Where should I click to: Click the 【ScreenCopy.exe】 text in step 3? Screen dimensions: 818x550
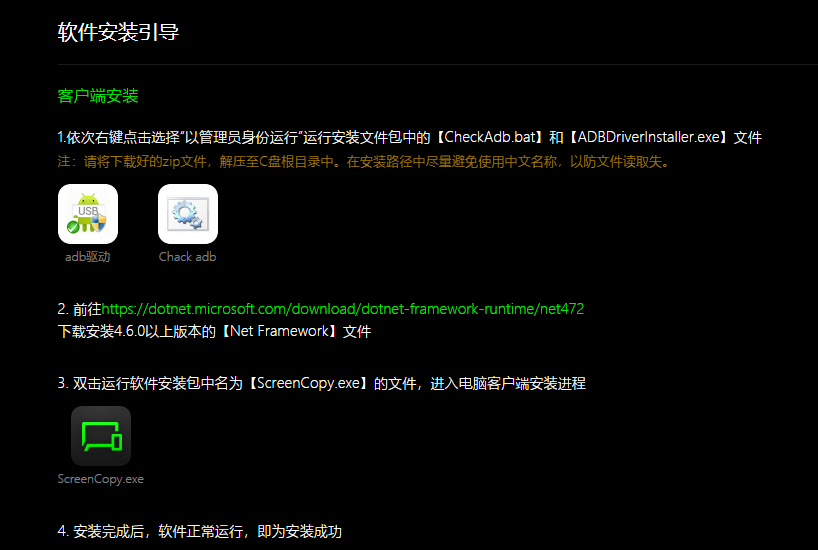tap(308, 384)
